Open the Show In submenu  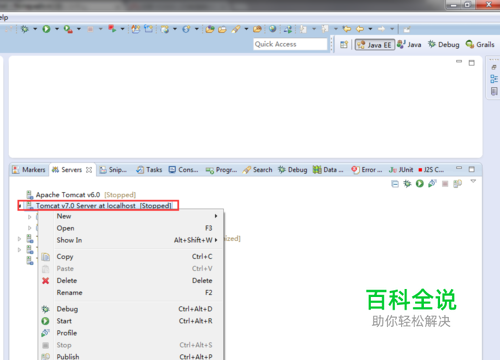pos(131,240)
